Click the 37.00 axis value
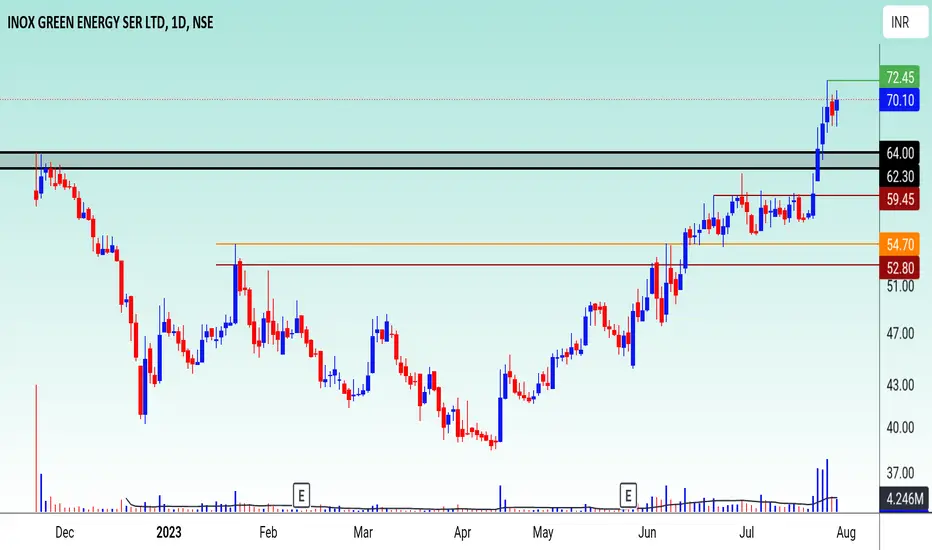Image resolution: width=932 pixels, height=550 pixels. (x=900, y=473)
